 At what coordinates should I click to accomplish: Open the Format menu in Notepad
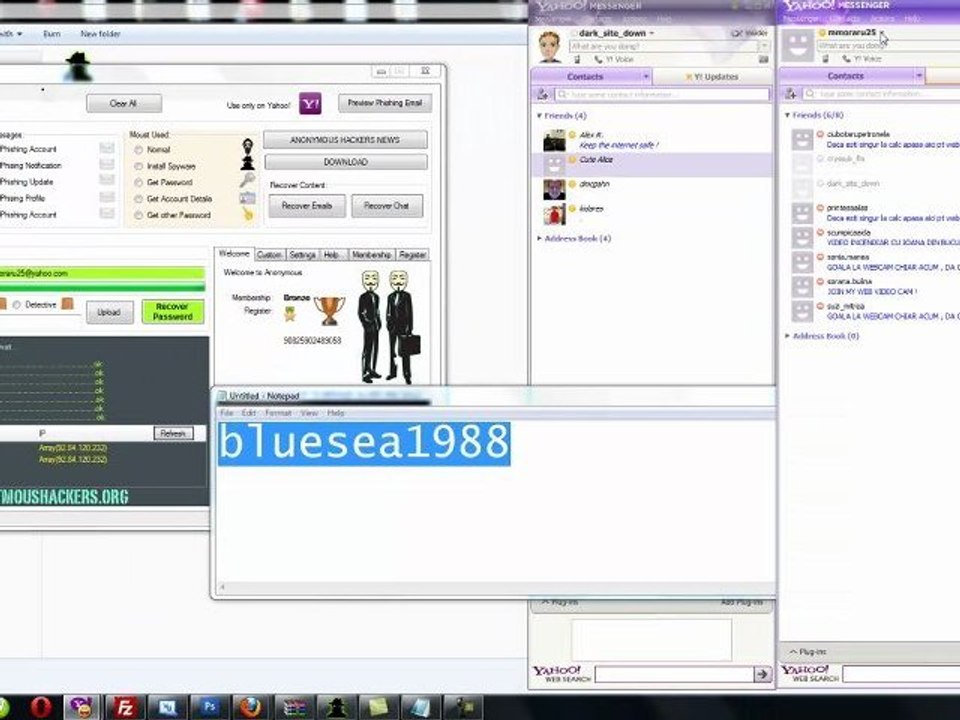coord(278,413)
